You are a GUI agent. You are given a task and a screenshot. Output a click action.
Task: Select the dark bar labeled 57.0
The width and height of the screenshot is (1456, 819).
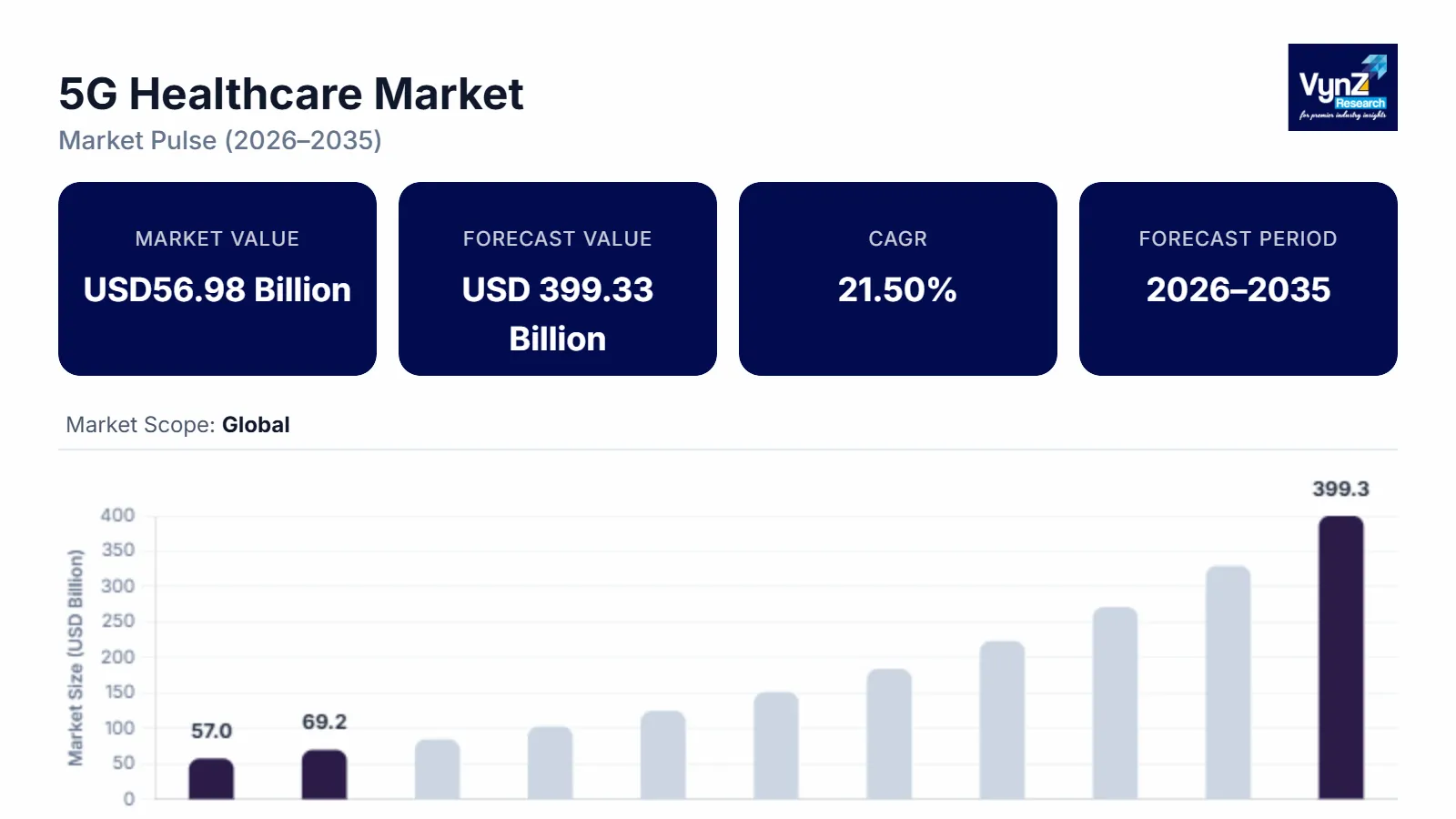click(x=211, y=779)
